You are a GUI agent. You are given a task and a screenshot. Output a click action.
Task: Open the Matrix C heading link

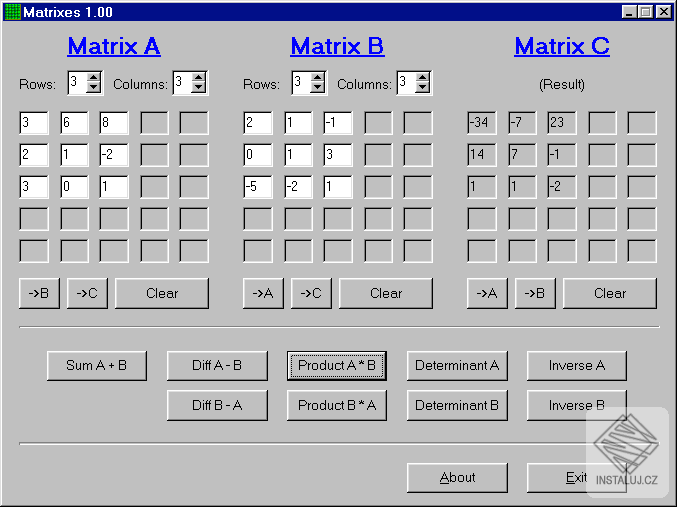click(x=562, y=46)
